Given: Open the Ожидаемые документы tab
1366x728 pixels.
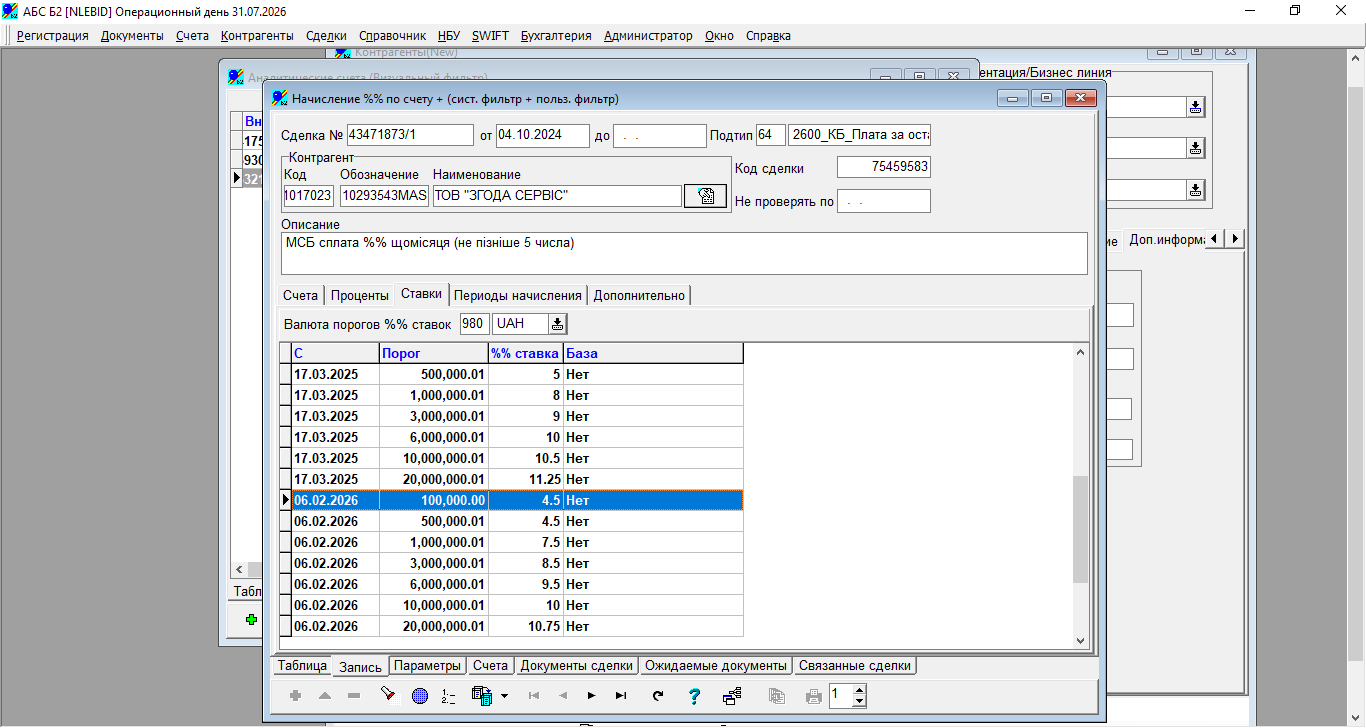Looking at the screenshot, I should (x=716, y=666).
